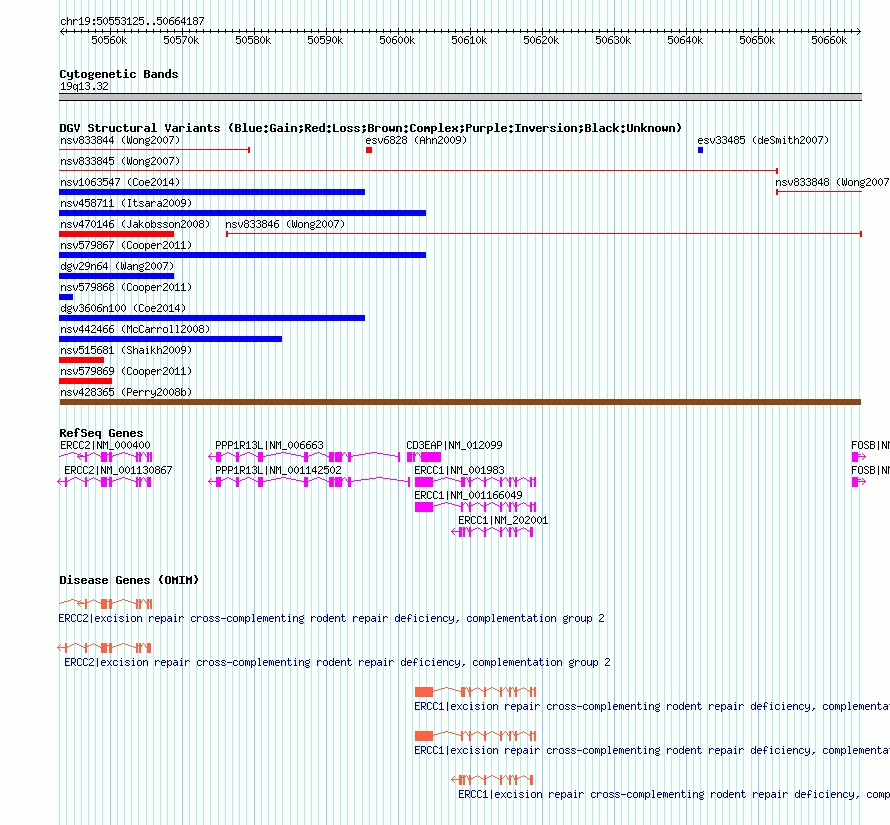This screenshot has height=825, width=890.
Task: Select the nsv833846 (Wong2007) label
Action: click(x=285, y=224)
